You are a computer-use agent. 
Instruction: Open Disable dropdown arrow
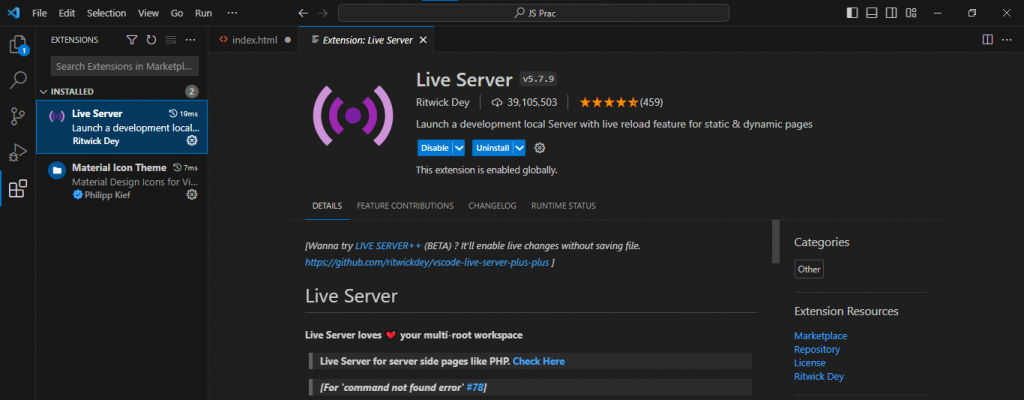click(458, 148)
